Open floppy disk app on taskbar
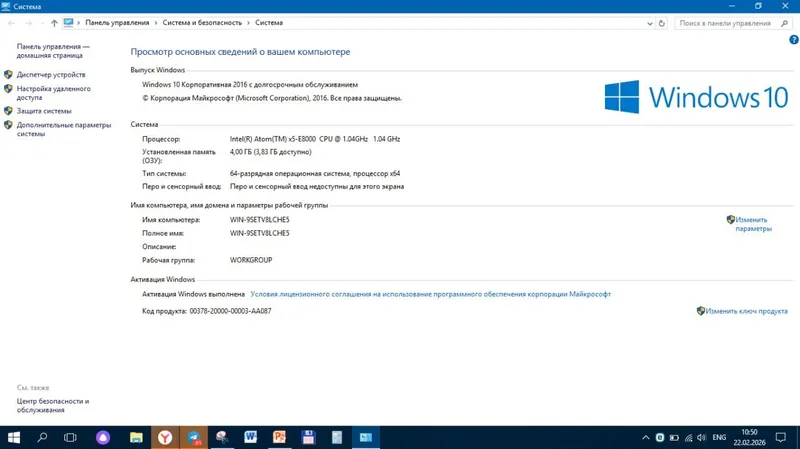Viewport: 800px width, 449px height. [x=308, y=437]
